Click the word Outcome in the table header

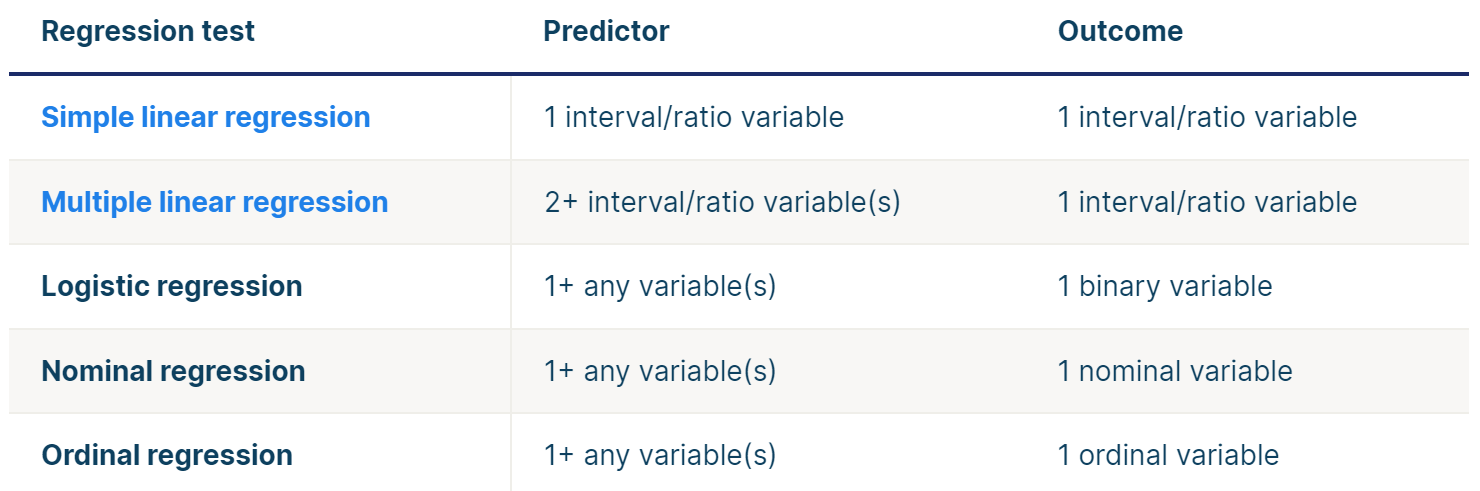[1120, 31]
